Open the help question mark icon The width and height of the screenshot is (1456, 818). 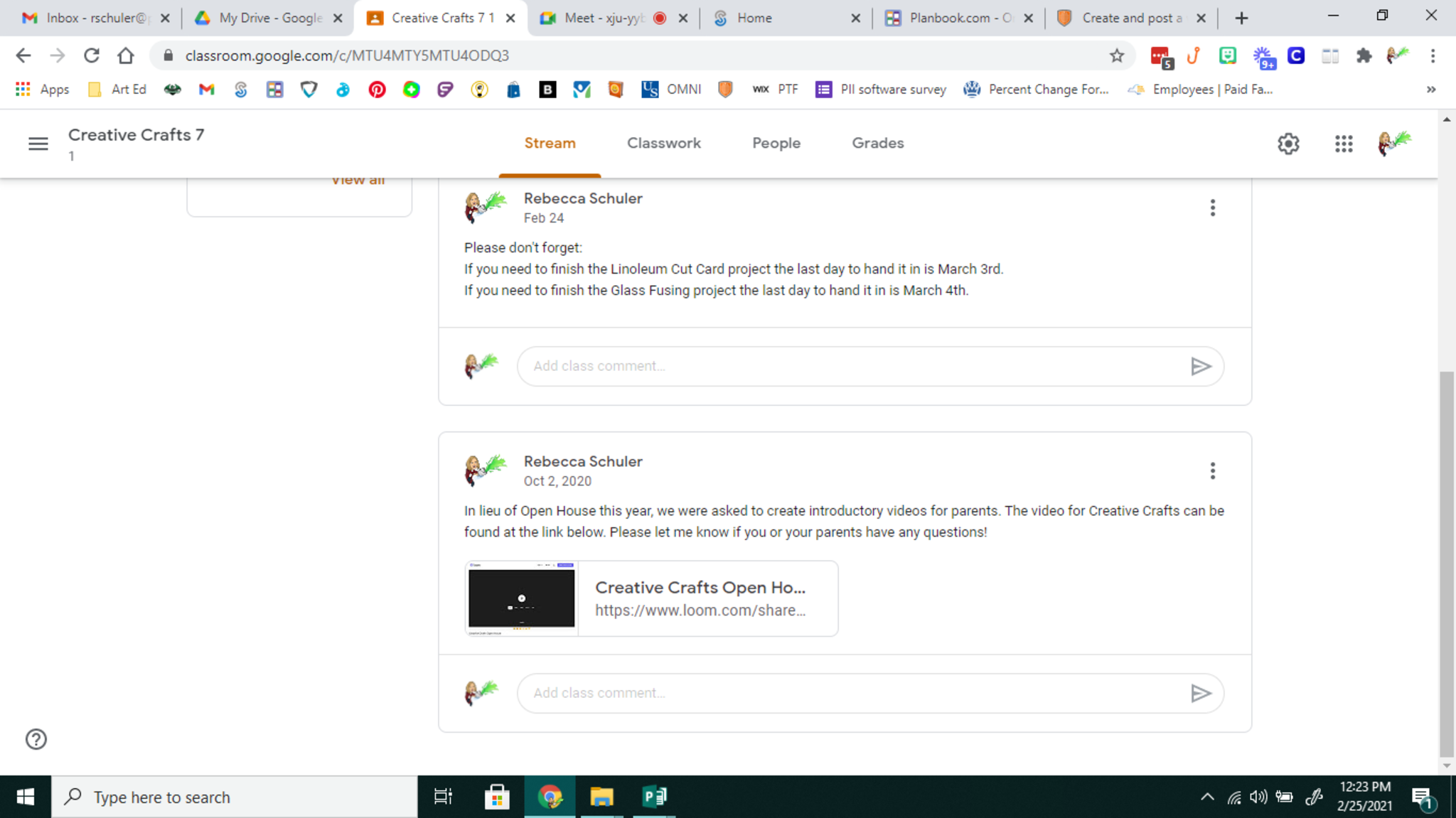pos(36,739)
